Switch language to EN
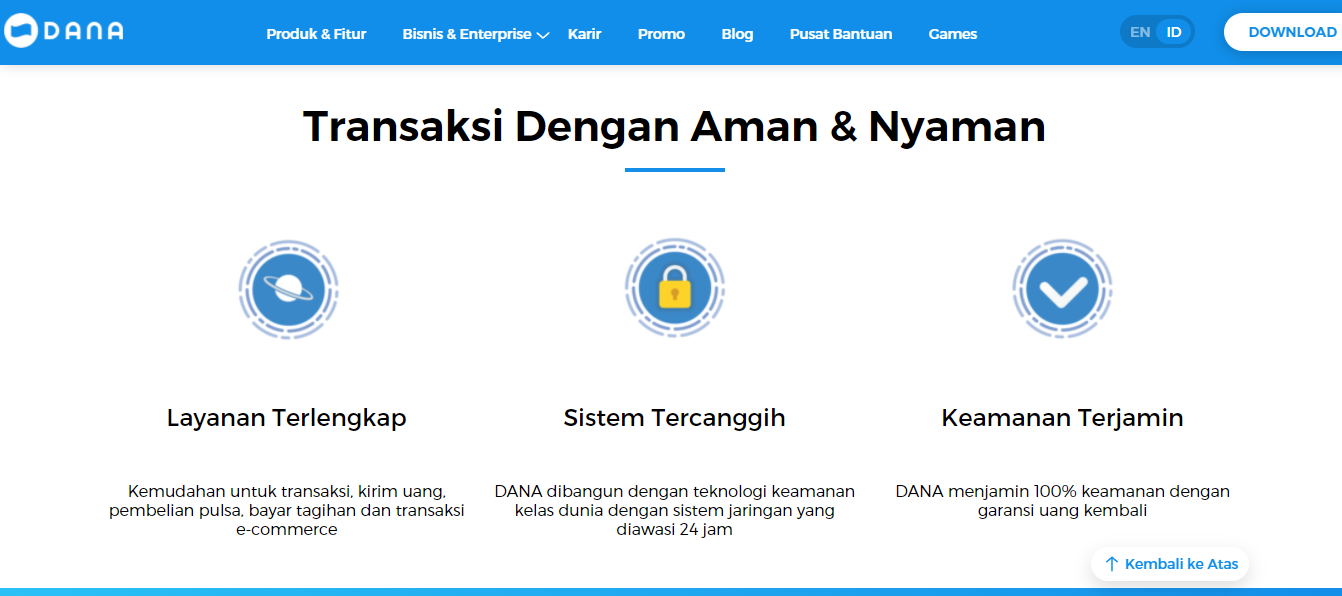 tap(1140, 32)
